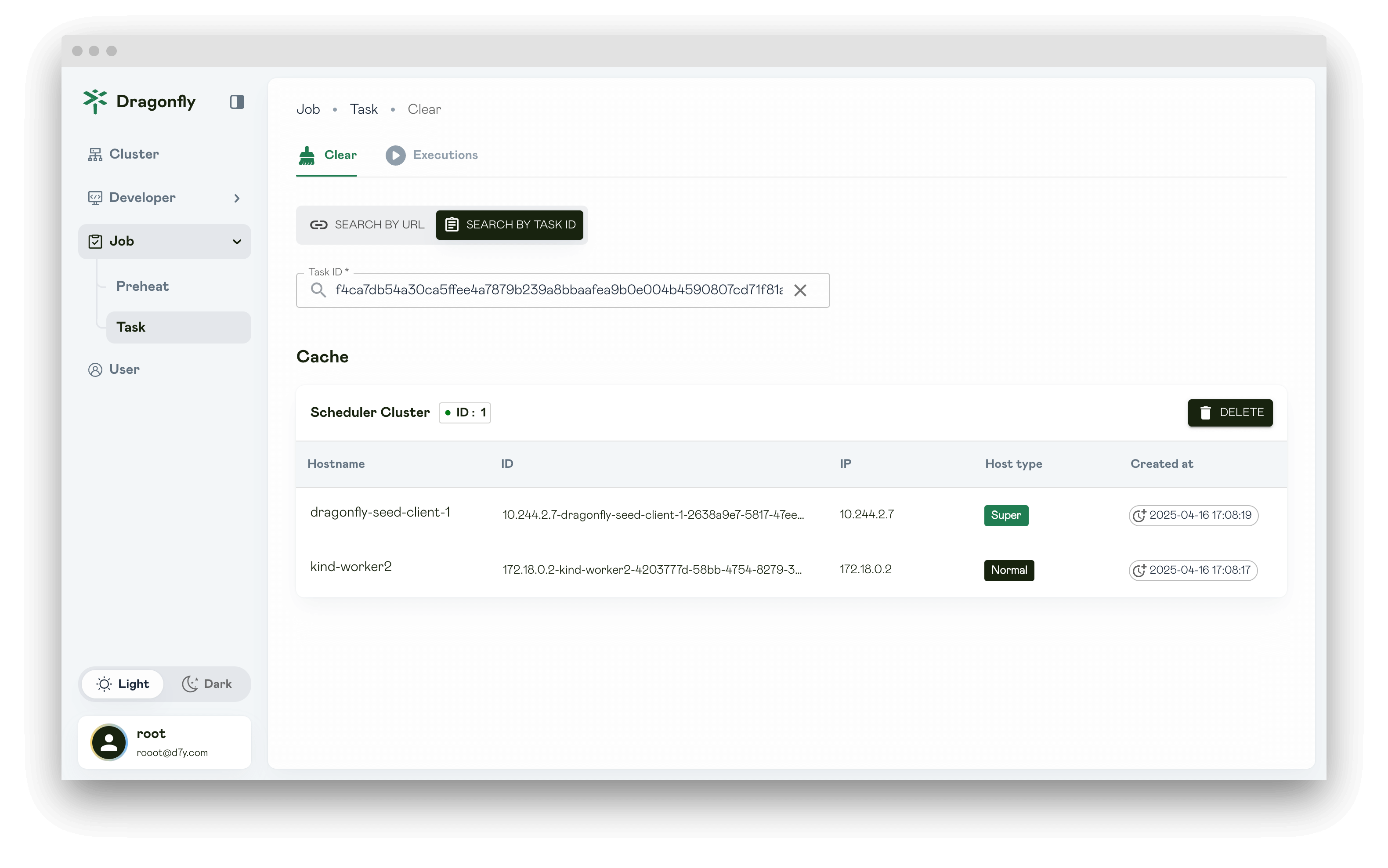This screenshot has width=1388, height=868.
Task: Click the Dragonfly logo icon
Action: point(95,101)
